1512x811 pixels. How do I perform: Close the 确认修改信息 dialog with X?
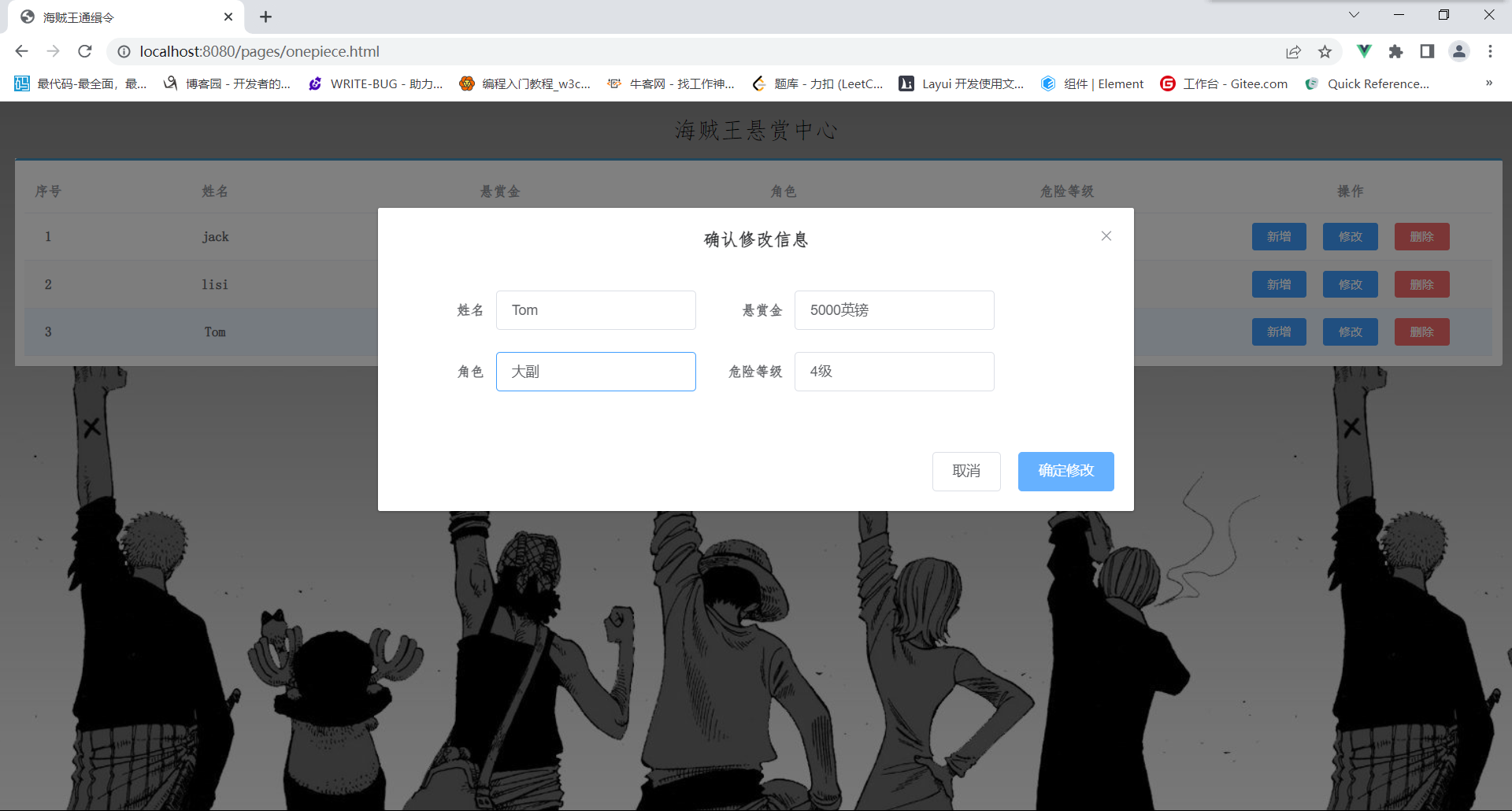1106,236
